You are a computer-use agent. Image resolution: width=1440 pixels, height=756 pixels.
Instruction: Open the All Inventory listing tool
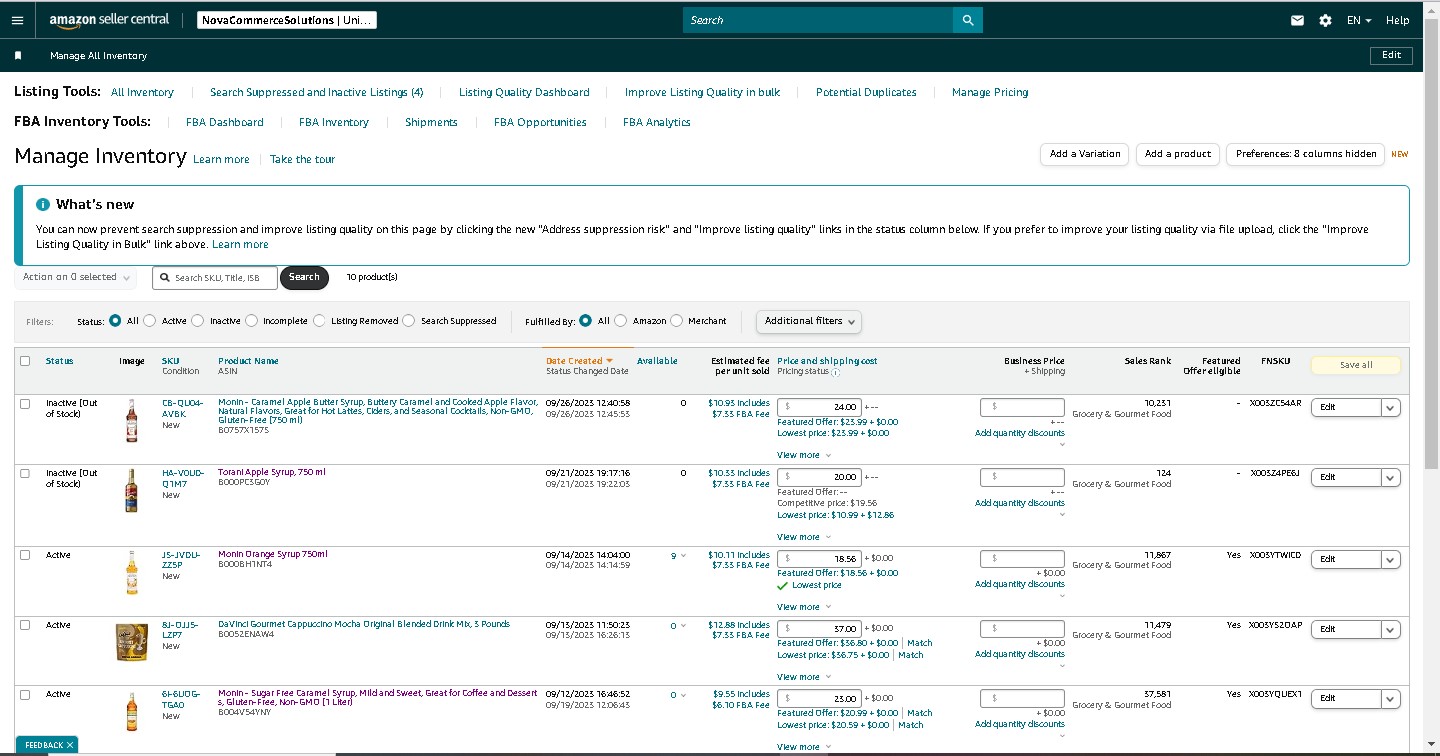tap(142, 92)
